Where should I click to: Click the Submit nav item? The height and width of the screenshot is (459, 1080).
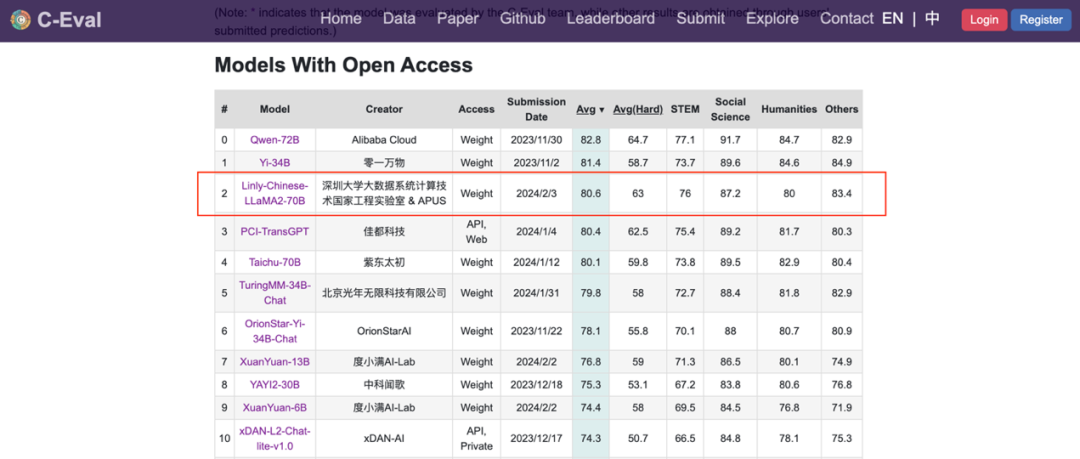(x=701, y=19)
